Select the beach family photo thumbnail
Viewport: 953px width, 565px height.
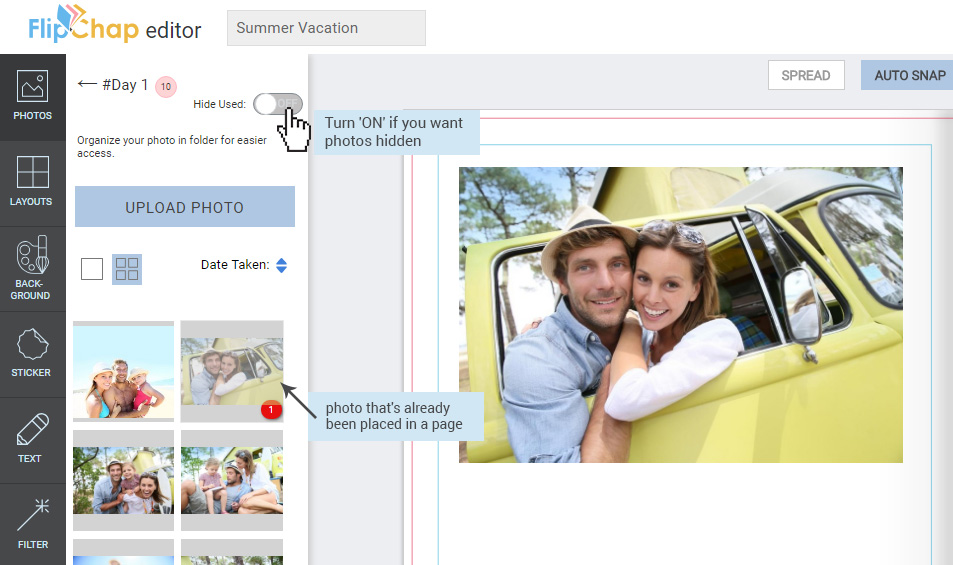tap(123, 371)
